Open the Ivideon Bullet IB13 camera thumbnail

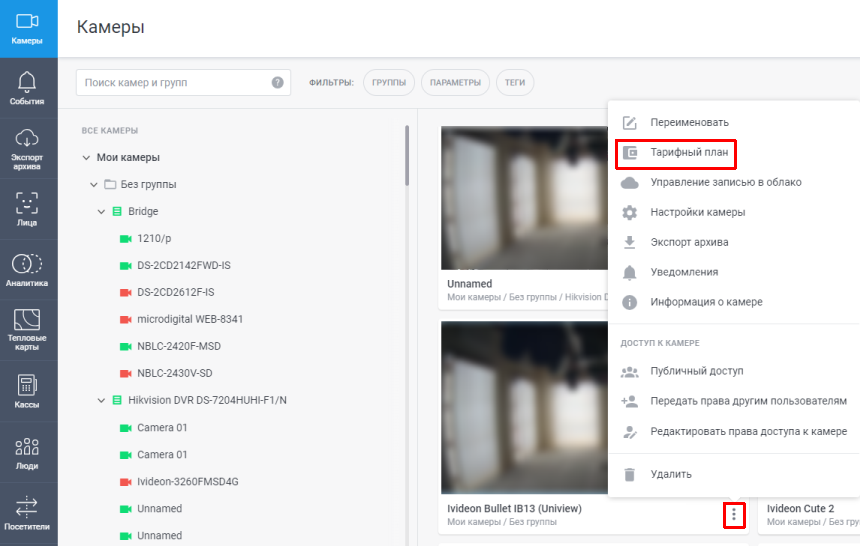pos(524,408)
